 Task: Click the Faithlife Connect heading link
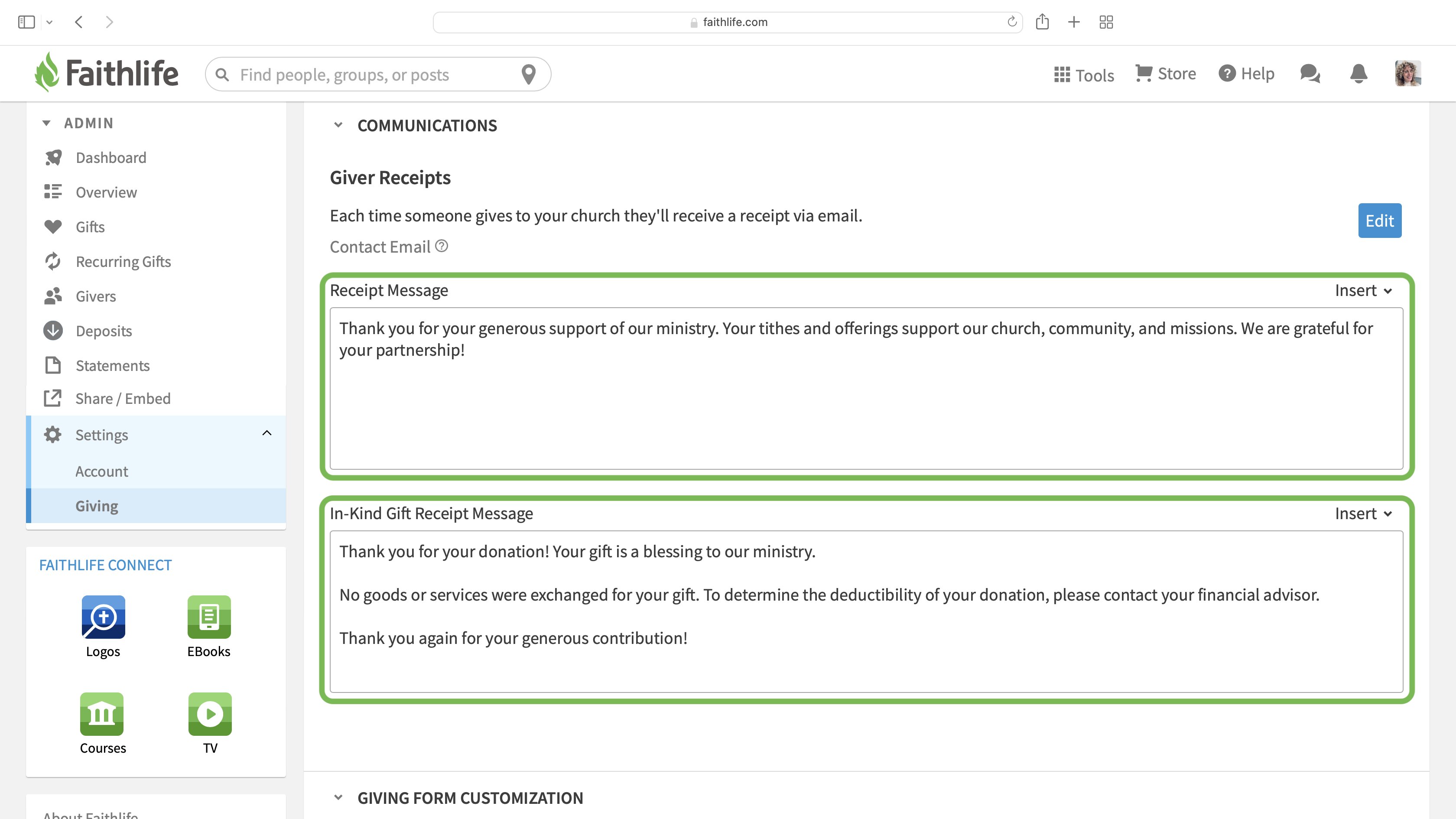point(105,565)
